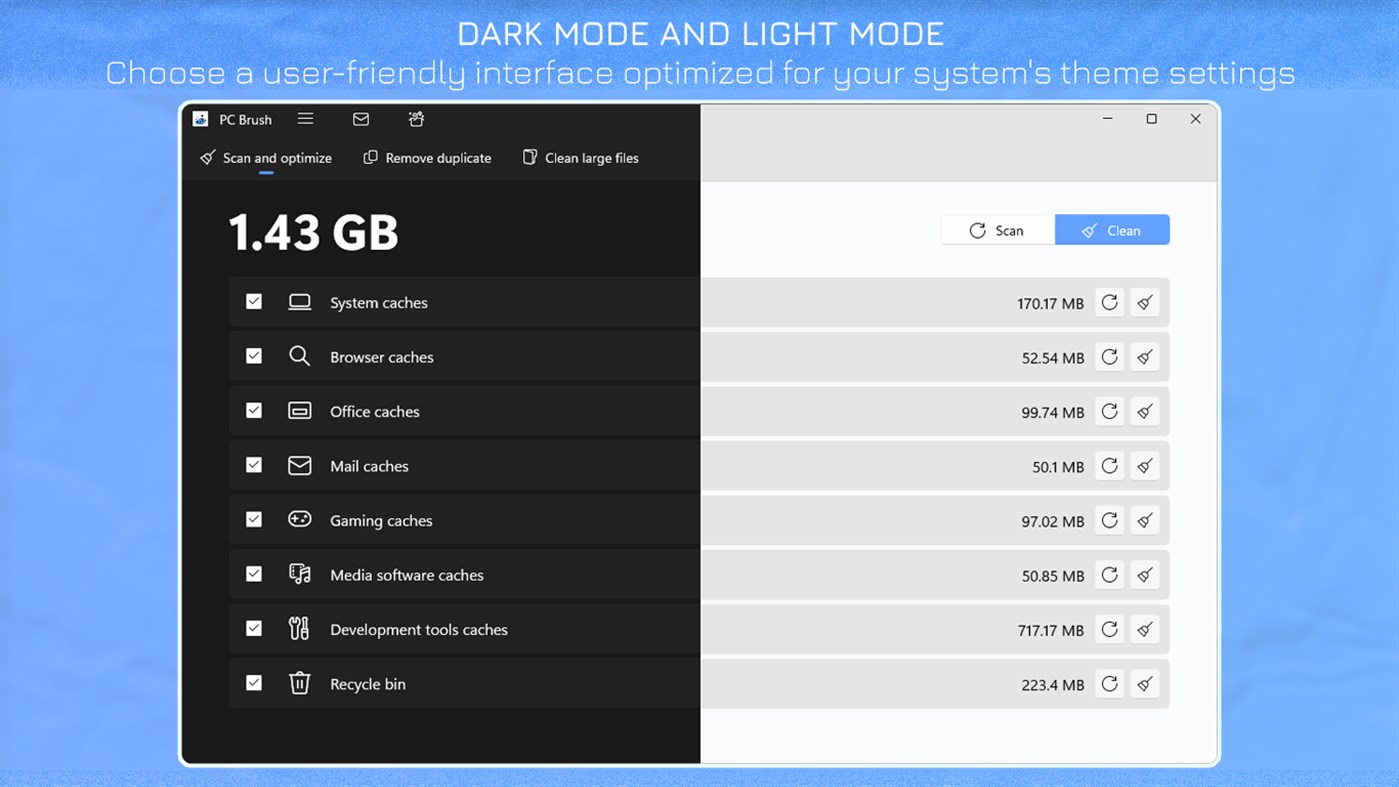Clean Development tools caches with the broom icon
This screenshot has height=787, width=1399.
1144,629
